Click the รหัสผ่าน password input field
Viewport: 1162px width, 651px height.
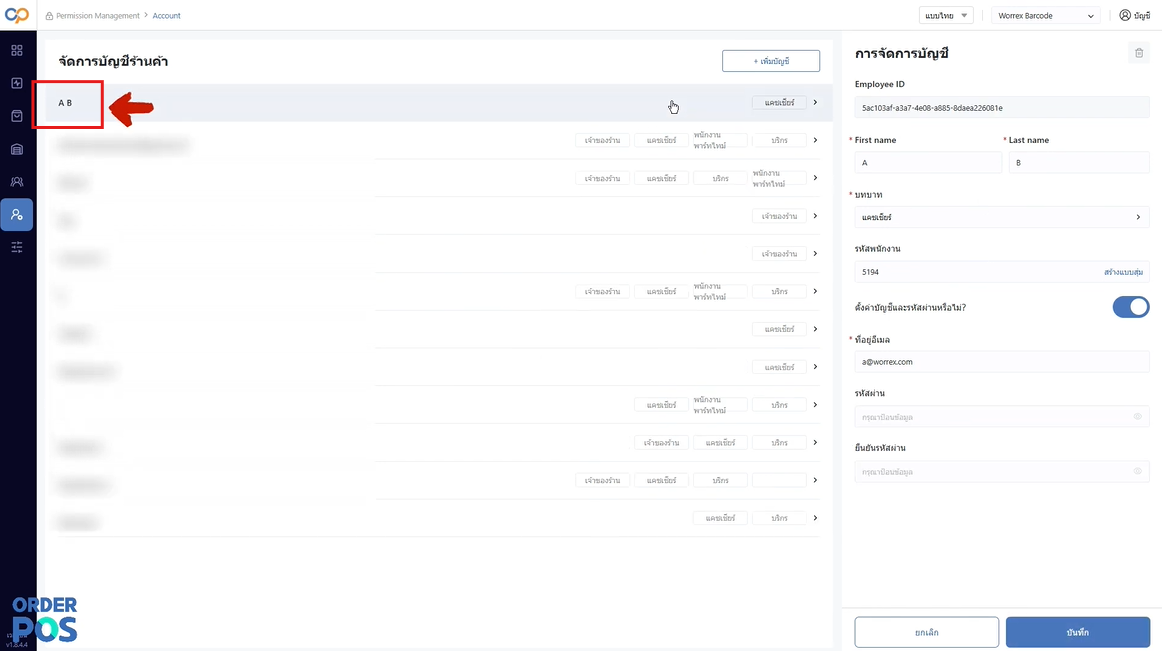(x=1002, y=417)
